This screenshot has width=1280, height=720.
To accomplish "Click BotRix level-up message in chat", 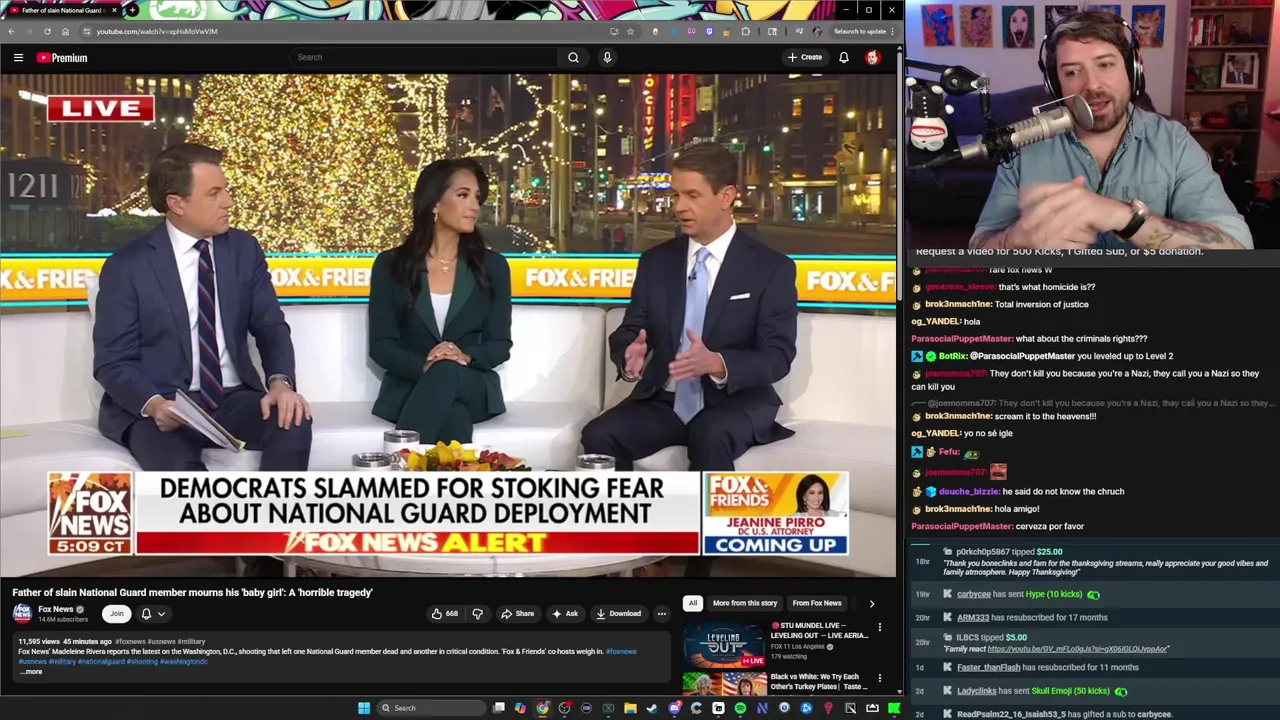I will pyautogui.click(x=1042, y=356).
